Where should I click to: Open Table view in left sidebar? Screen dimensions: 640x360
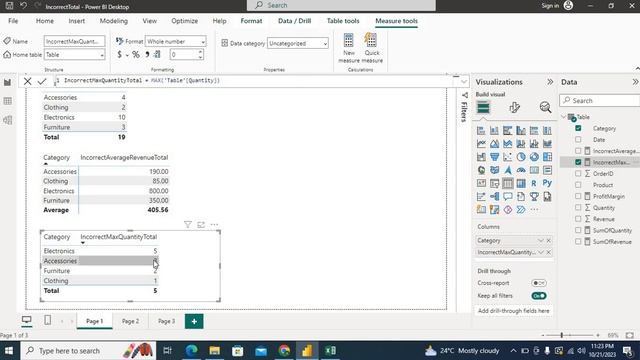pos(7,101)
